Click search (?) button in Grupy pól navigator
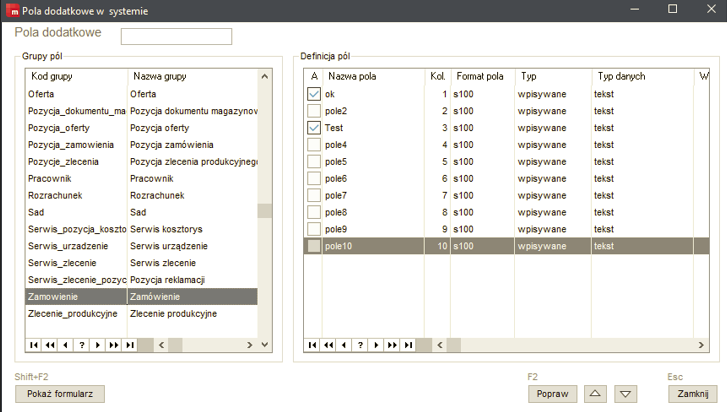Screen dimensions: 727x412 pos(81,344)
